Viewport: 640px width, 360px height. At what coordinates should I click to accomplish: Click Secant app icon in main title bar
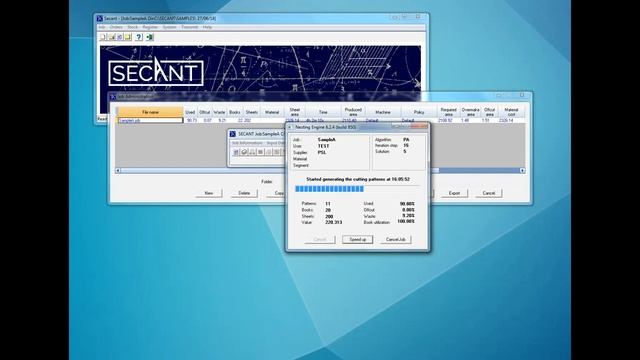pos(99,18)
